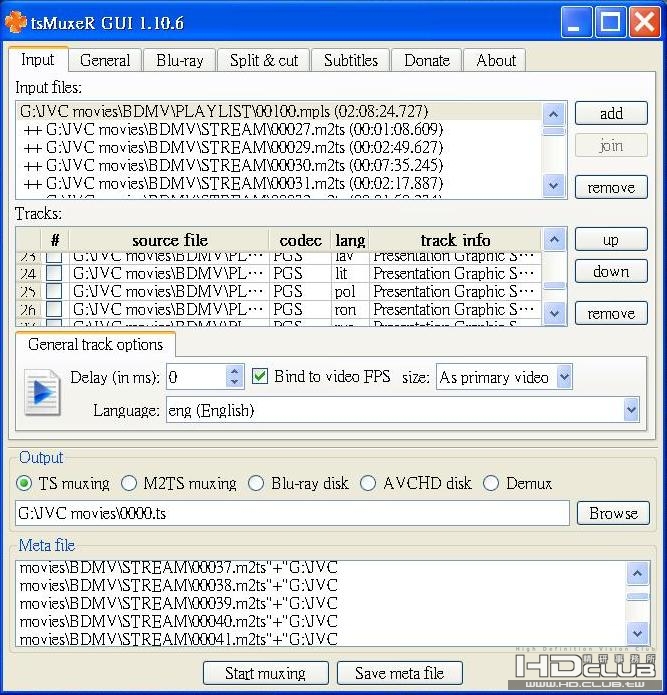Close the tsMuxeR GUI window
Screen dimensions: 667x695
pos(644,21)
